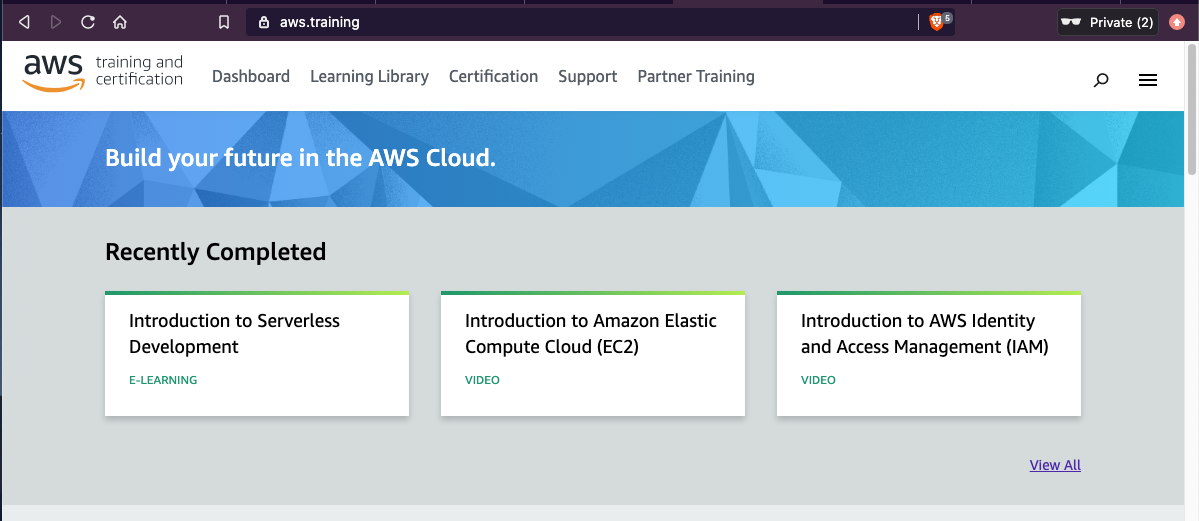Open the Dashboard nav item
This screenshot has width=1199, height=521.
pyautogui.click(x=251, y=77)
